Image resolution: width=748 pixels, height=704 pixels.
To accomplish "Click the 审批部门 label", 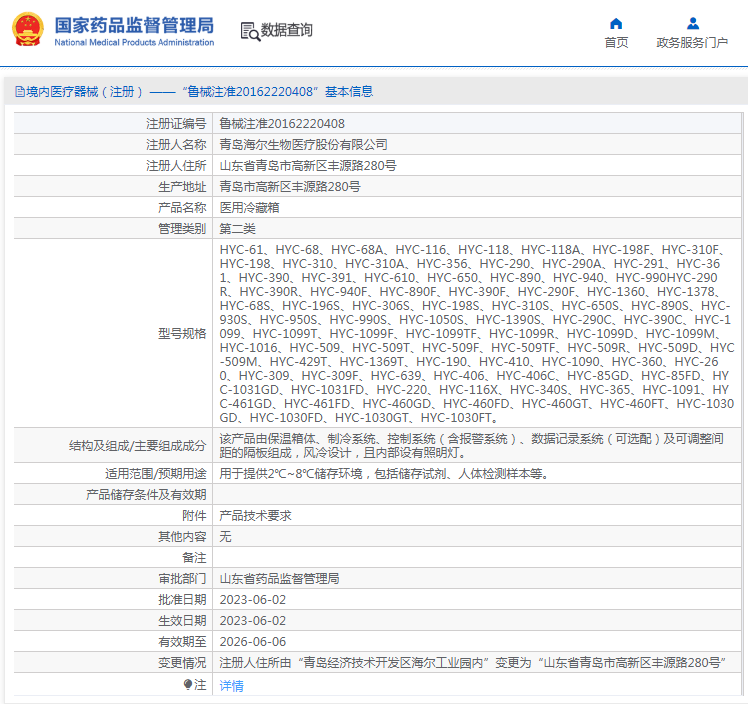I will 182,579.
